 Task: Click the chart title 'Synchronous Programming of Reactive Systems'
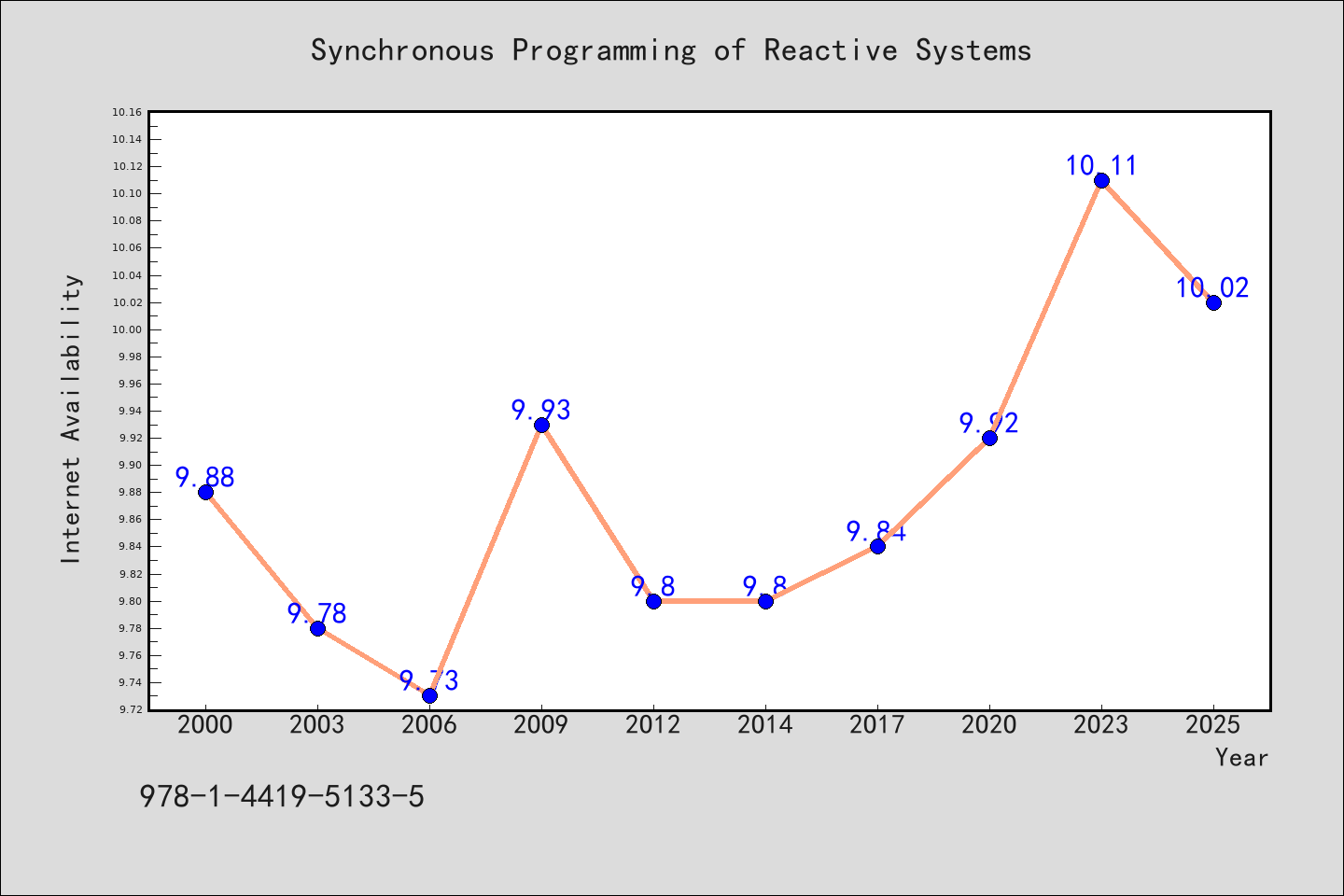[671, 50]
